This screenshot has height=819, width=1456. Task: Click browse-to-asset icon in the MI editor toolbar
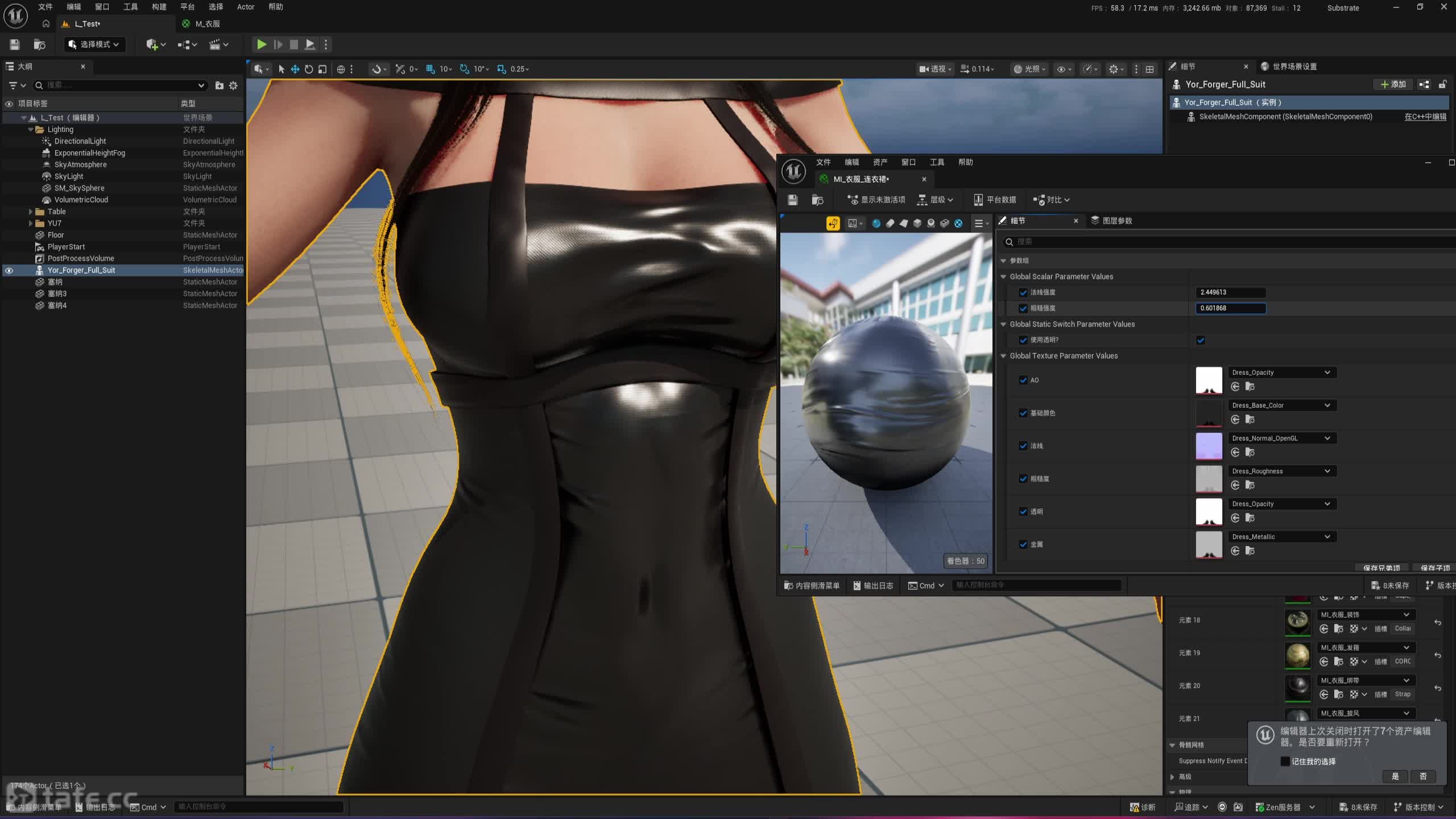[817, 200]
